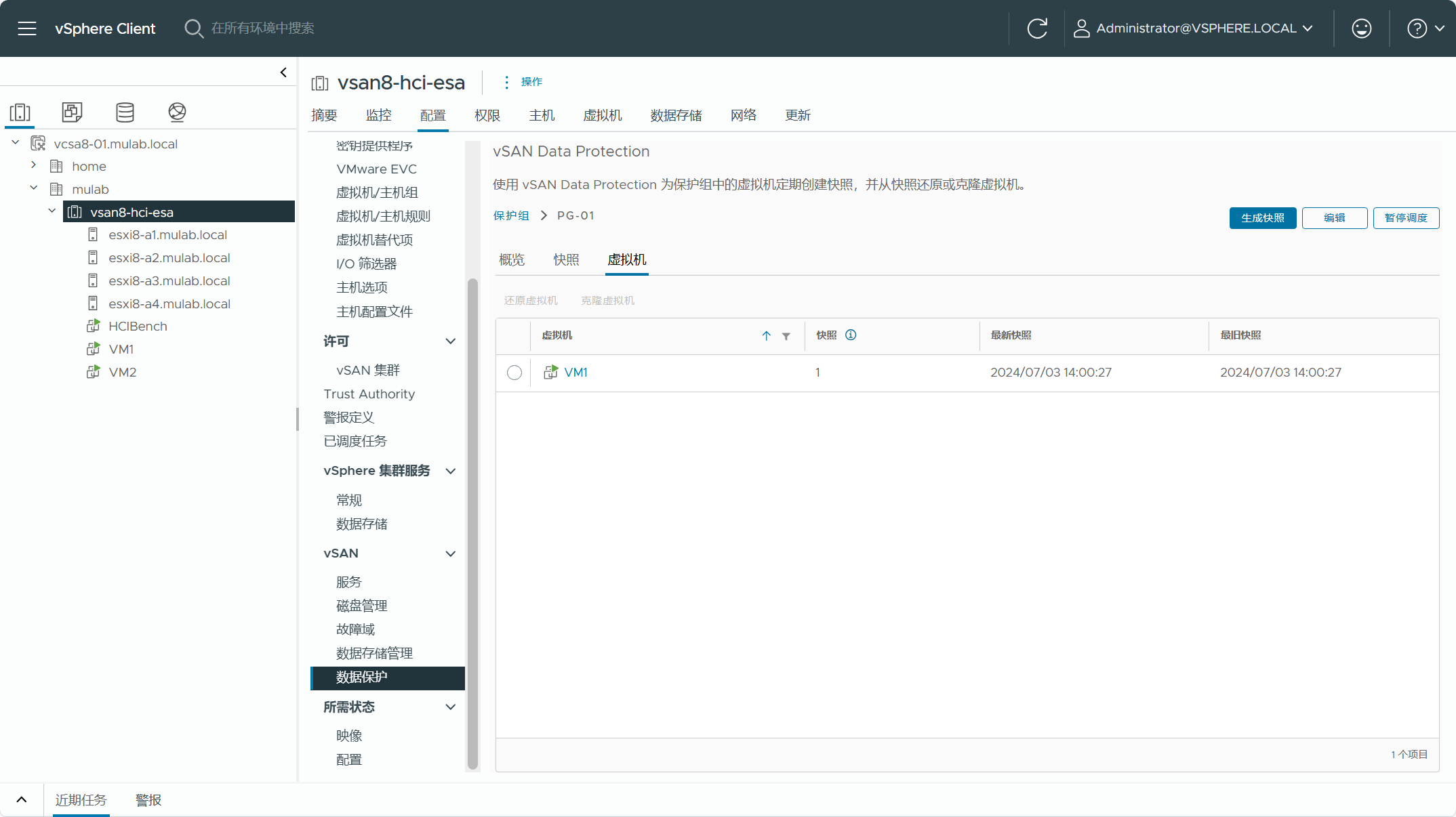Screen dimensions: 1456x817
Task: Click the esxi8-a4.mulab.local host icon
Action: click(94, 304)
